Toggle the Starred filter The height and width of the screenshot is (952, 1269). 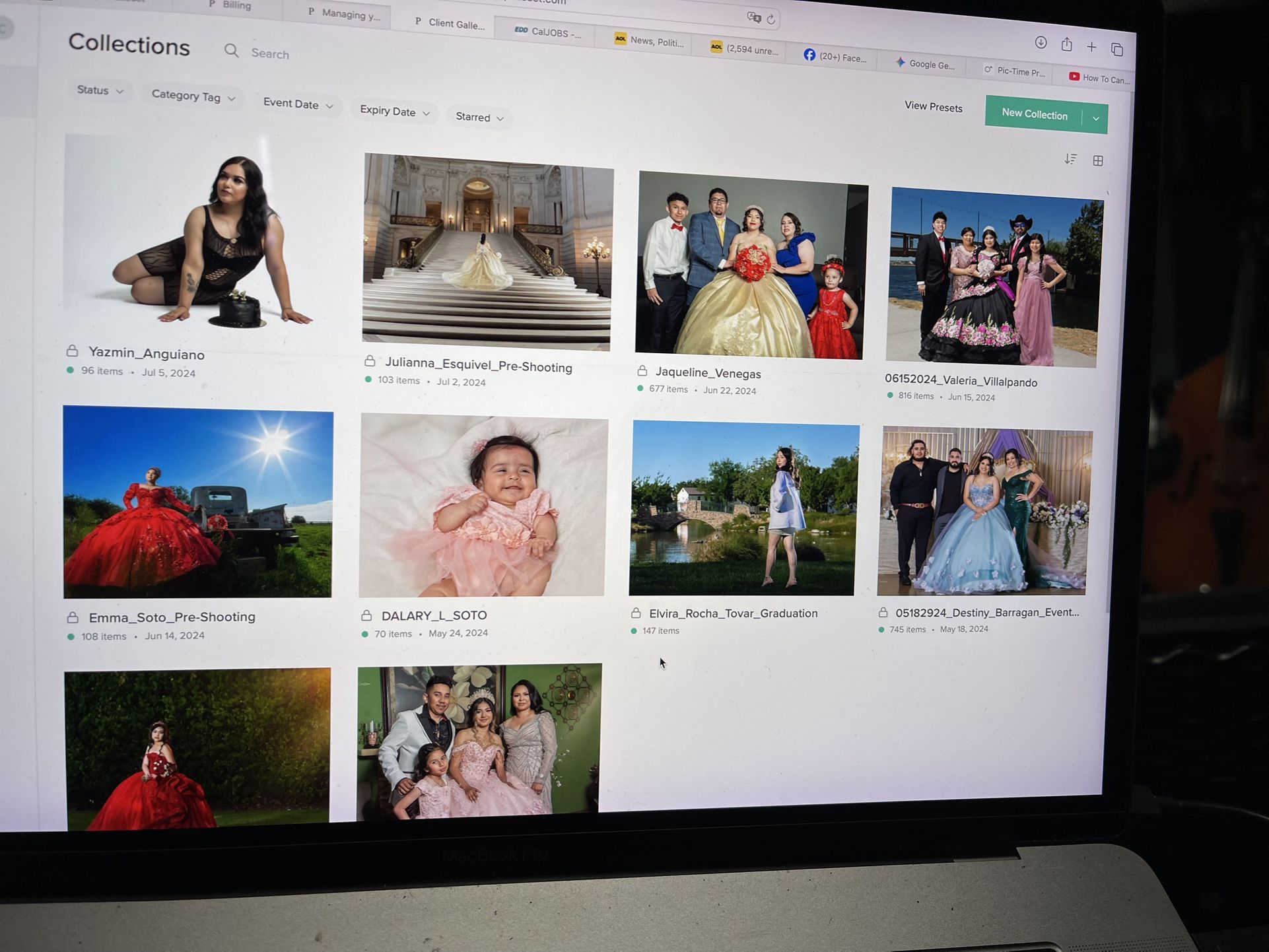click(478, 117)
